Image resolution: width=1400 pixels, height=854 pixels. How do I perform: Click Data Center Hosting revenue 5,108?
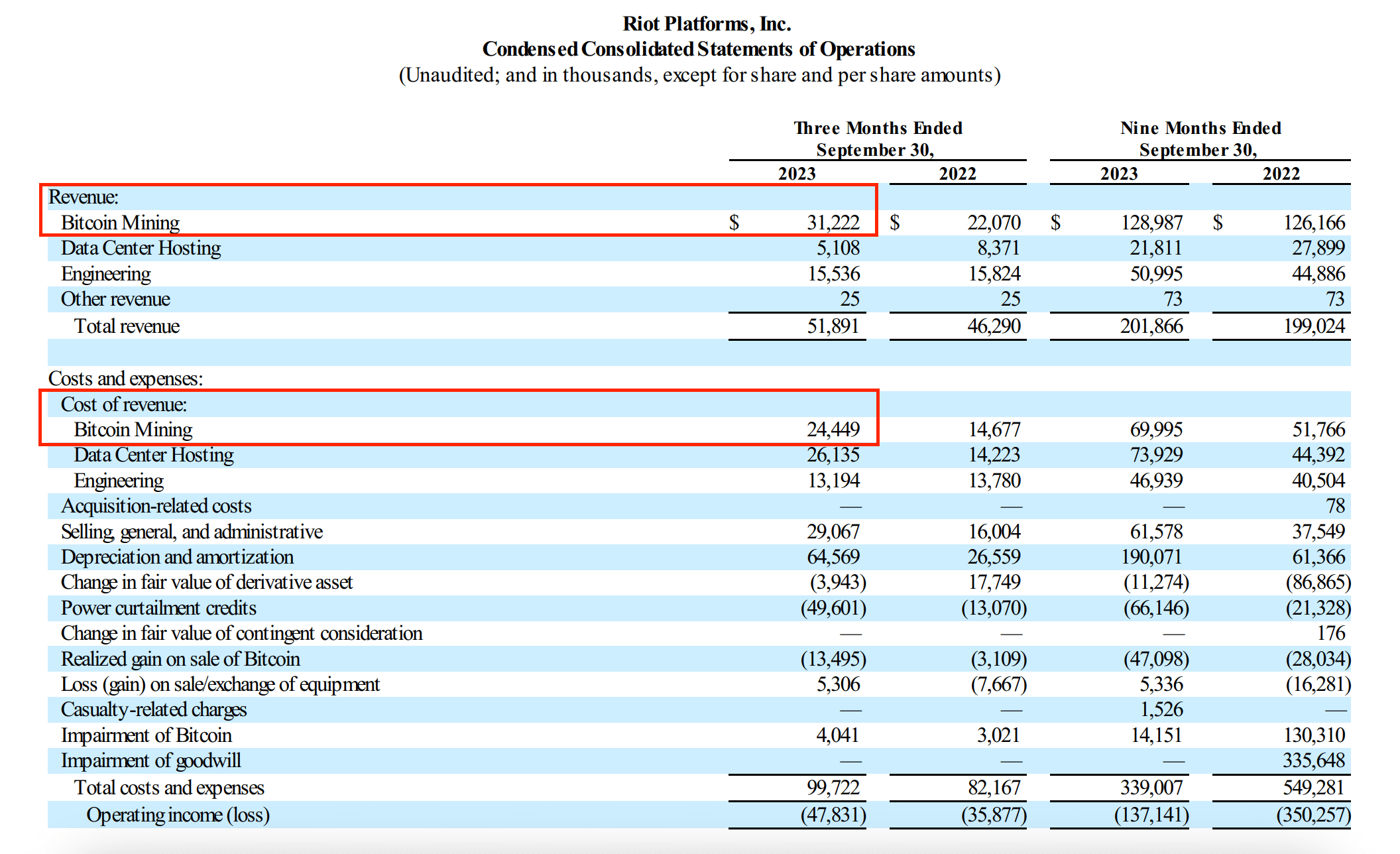point(838,248)
